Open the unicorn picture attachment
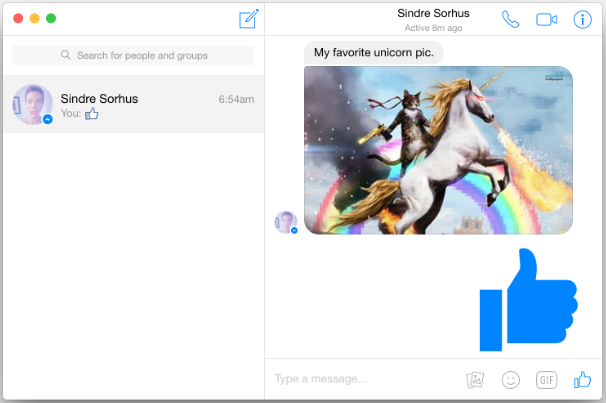Screen dimensions: 606x403 pos(438,150)
